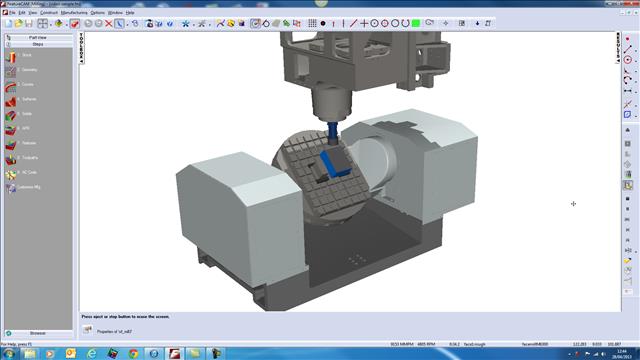The height and width of the screenshot is (360, 640).
Task: Open the Part View panel header
Action: pyautogui.click(x=38, y=38)
